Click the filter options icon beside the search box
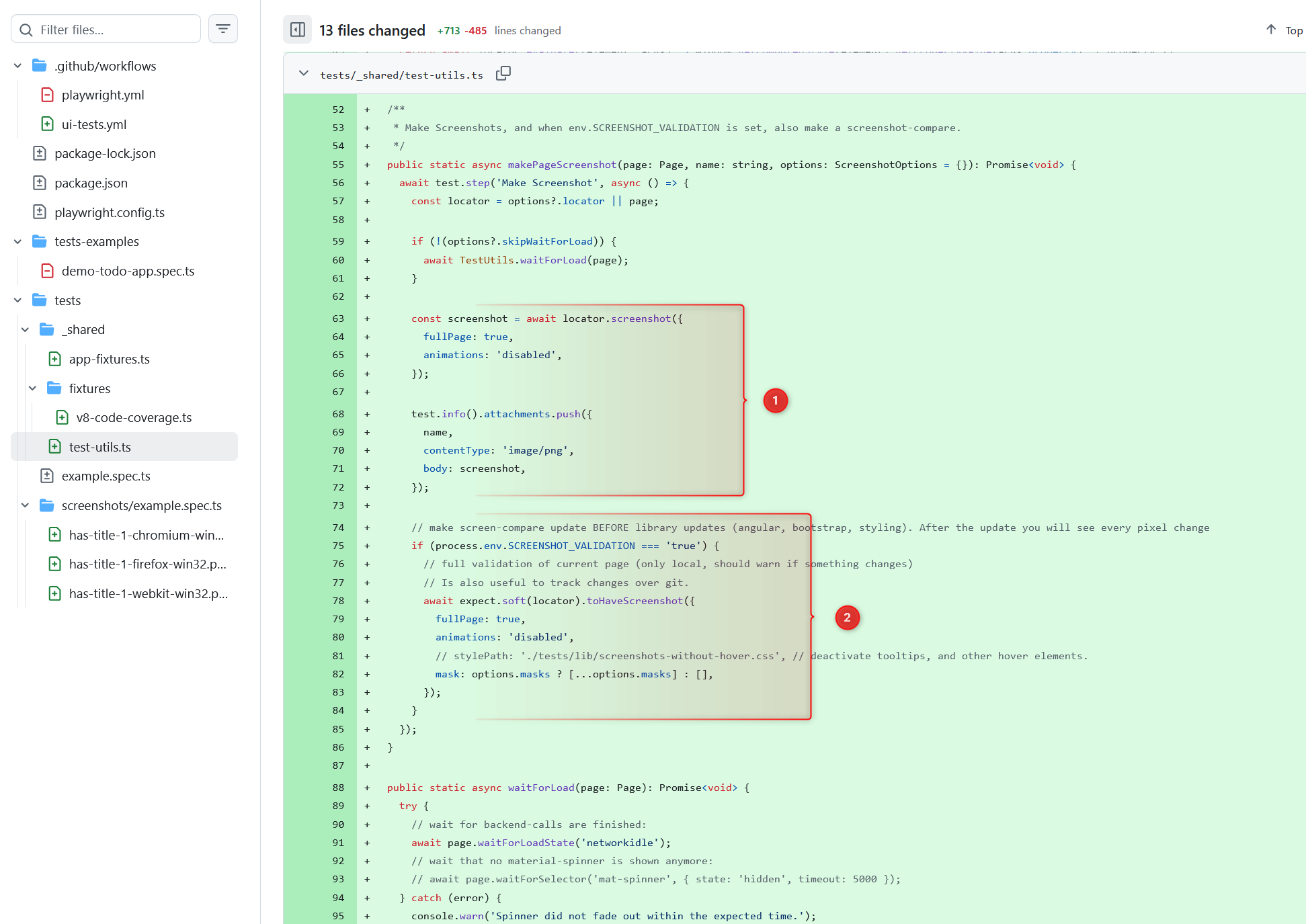This screenshot has height=924, width=1306. [x=222, y=29]
